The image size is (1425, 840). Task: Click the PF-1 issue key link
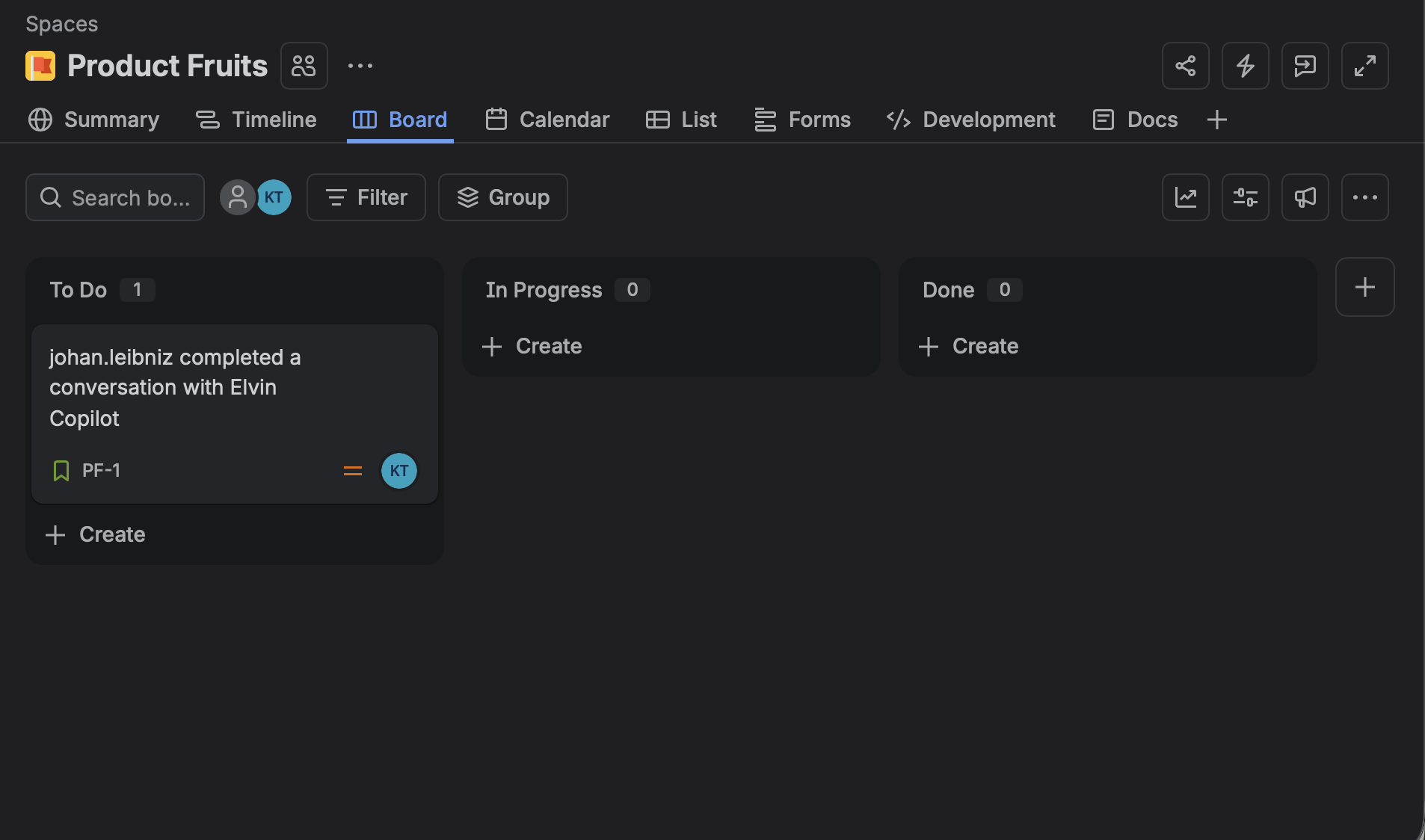click(x=101, y=471)
